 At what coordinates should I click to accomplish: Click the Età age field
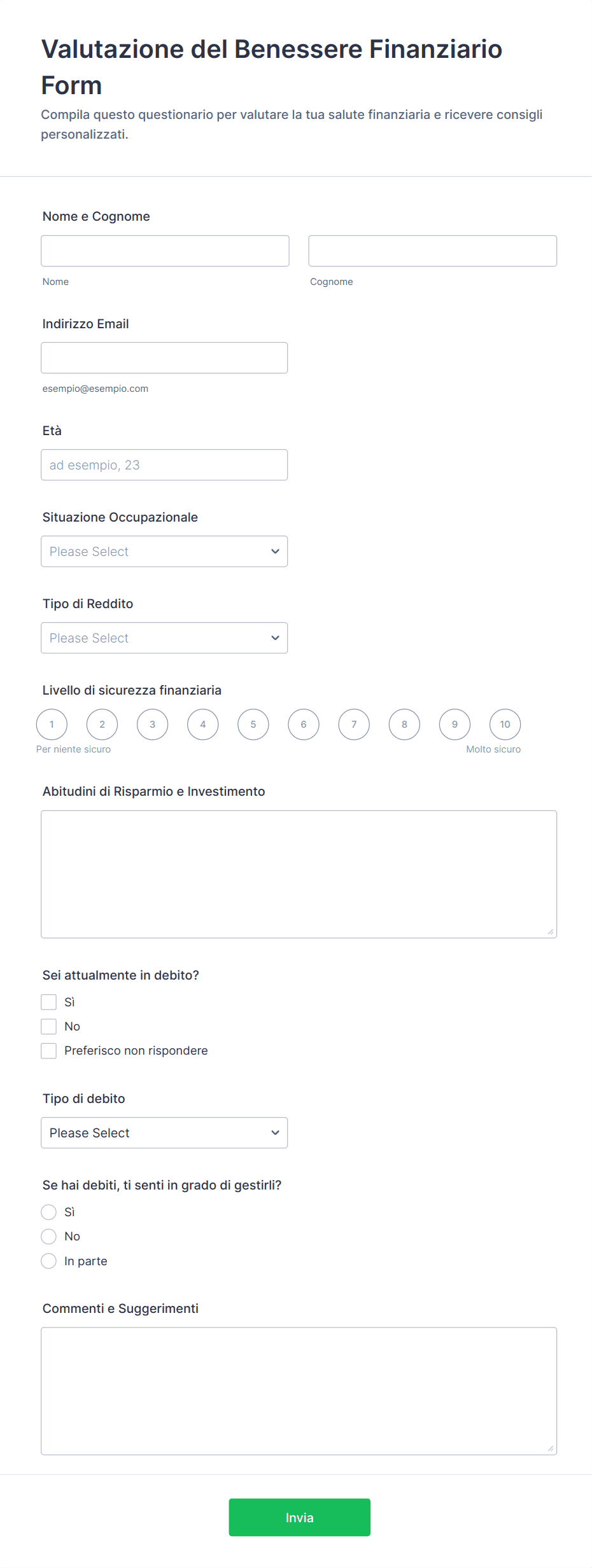164,465
